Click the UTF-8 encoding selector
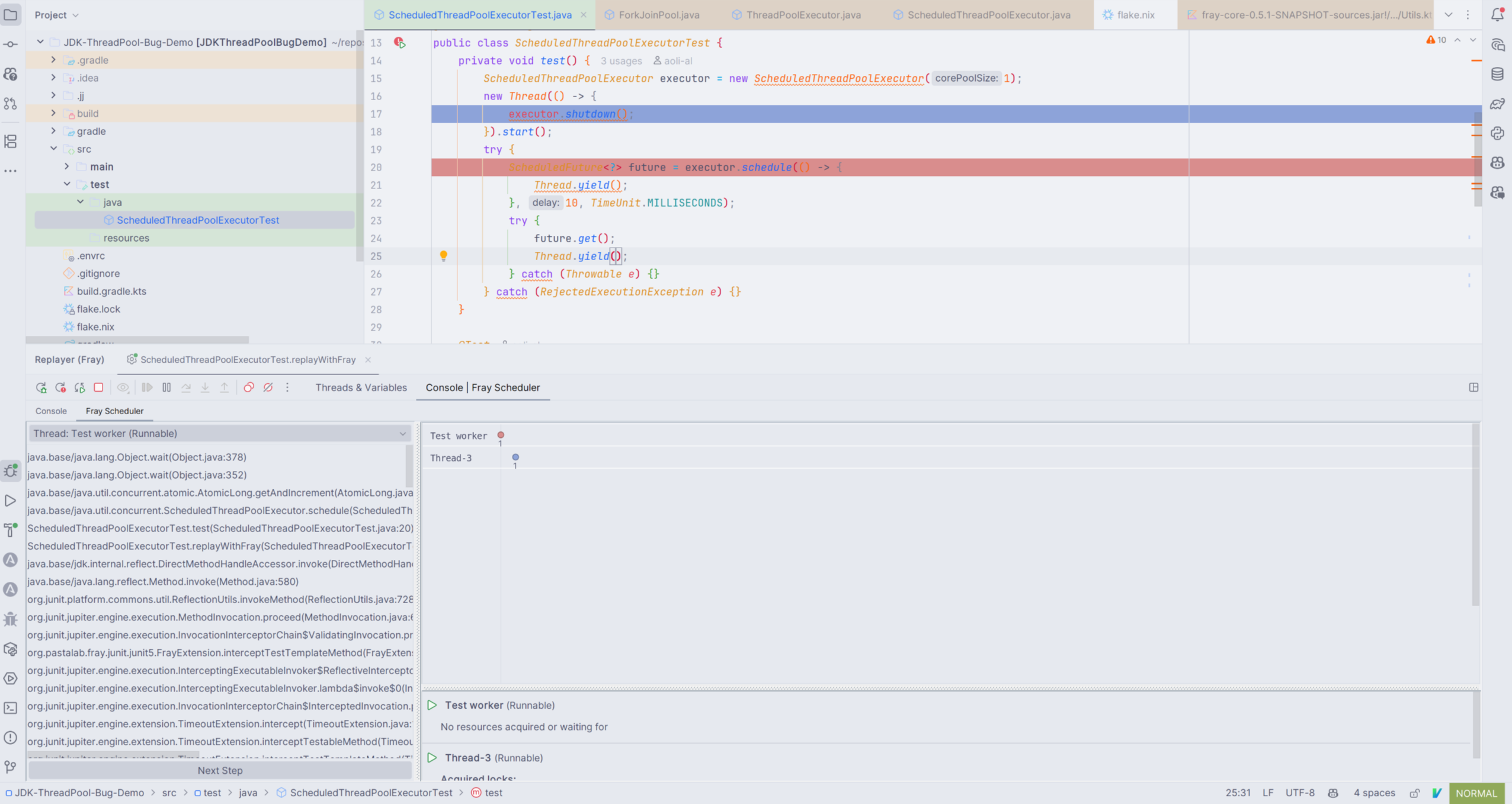Image resolution: width=1512 pixels, height=804 pixels. (1300, 793)
